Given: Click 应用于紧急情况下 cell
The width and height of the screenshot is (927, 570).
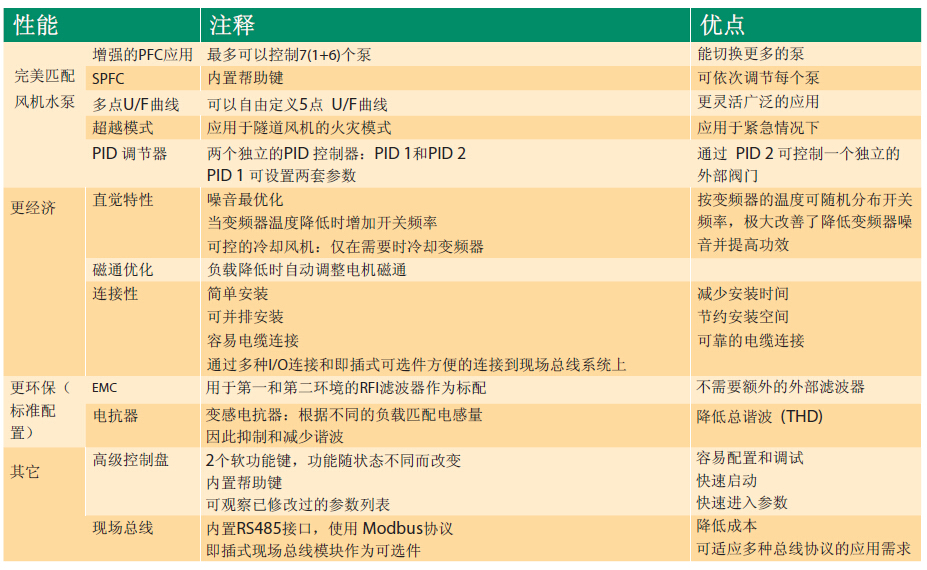Looking at the screenshot, I should (759, 128).
